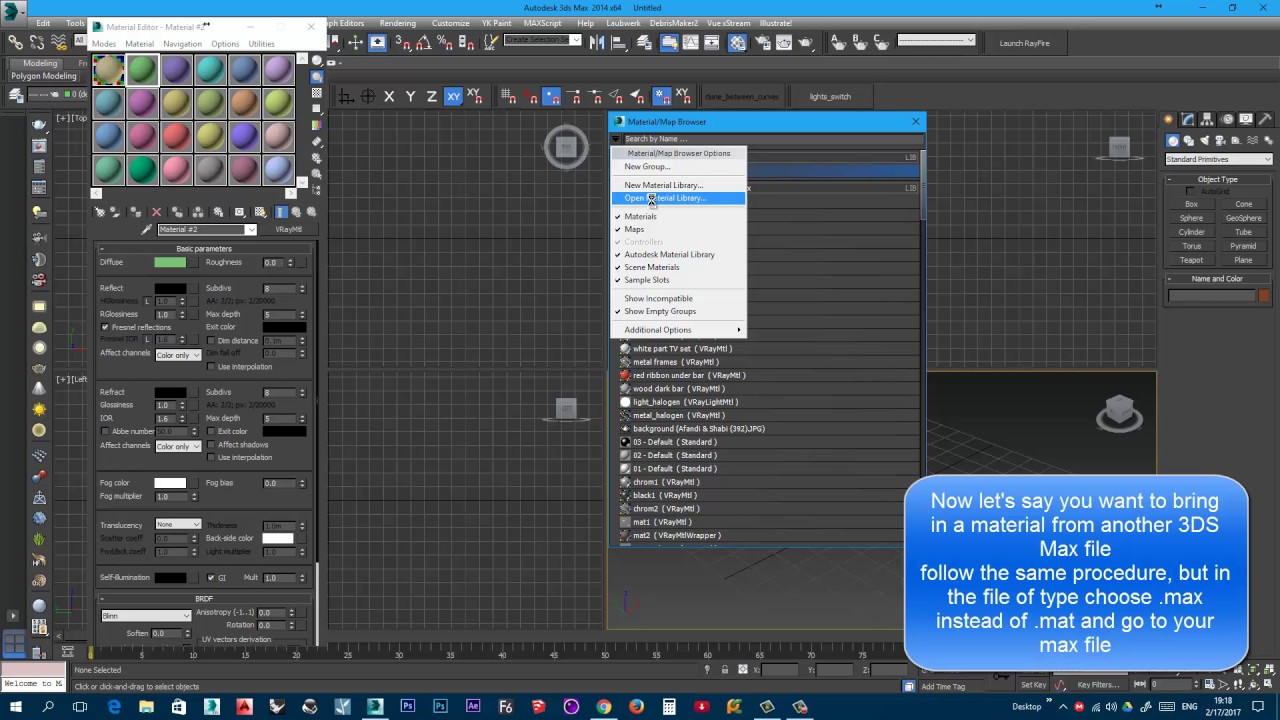Restrict to X axis constraint
This screenshot has width=1280, height=720.
coord(389,97)
